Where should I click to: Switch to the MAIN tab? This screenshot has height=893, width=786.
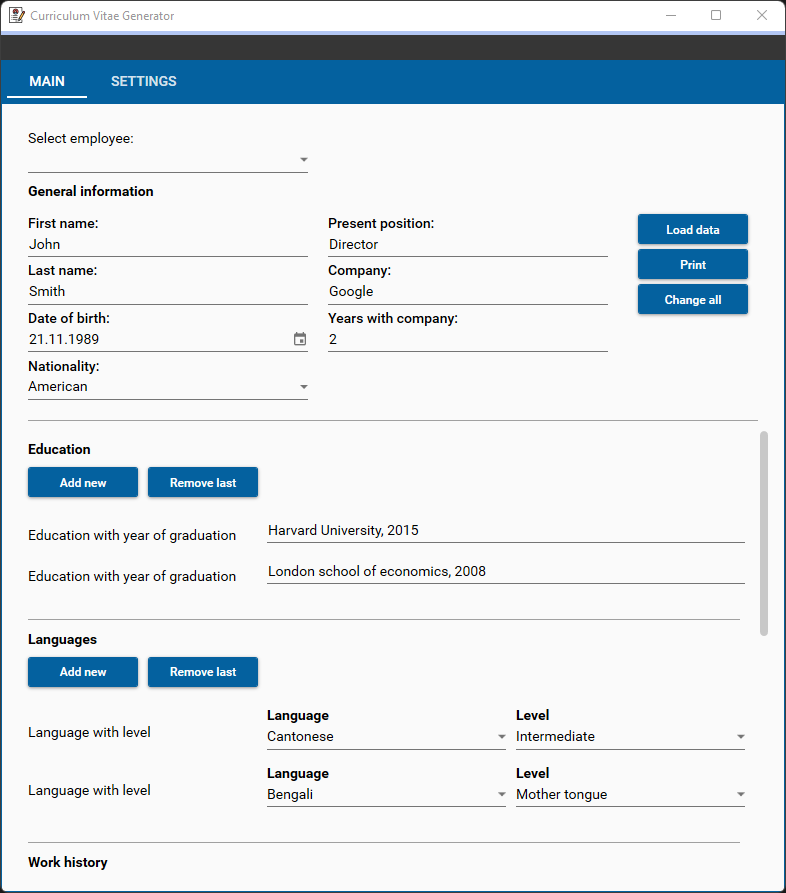47,81
